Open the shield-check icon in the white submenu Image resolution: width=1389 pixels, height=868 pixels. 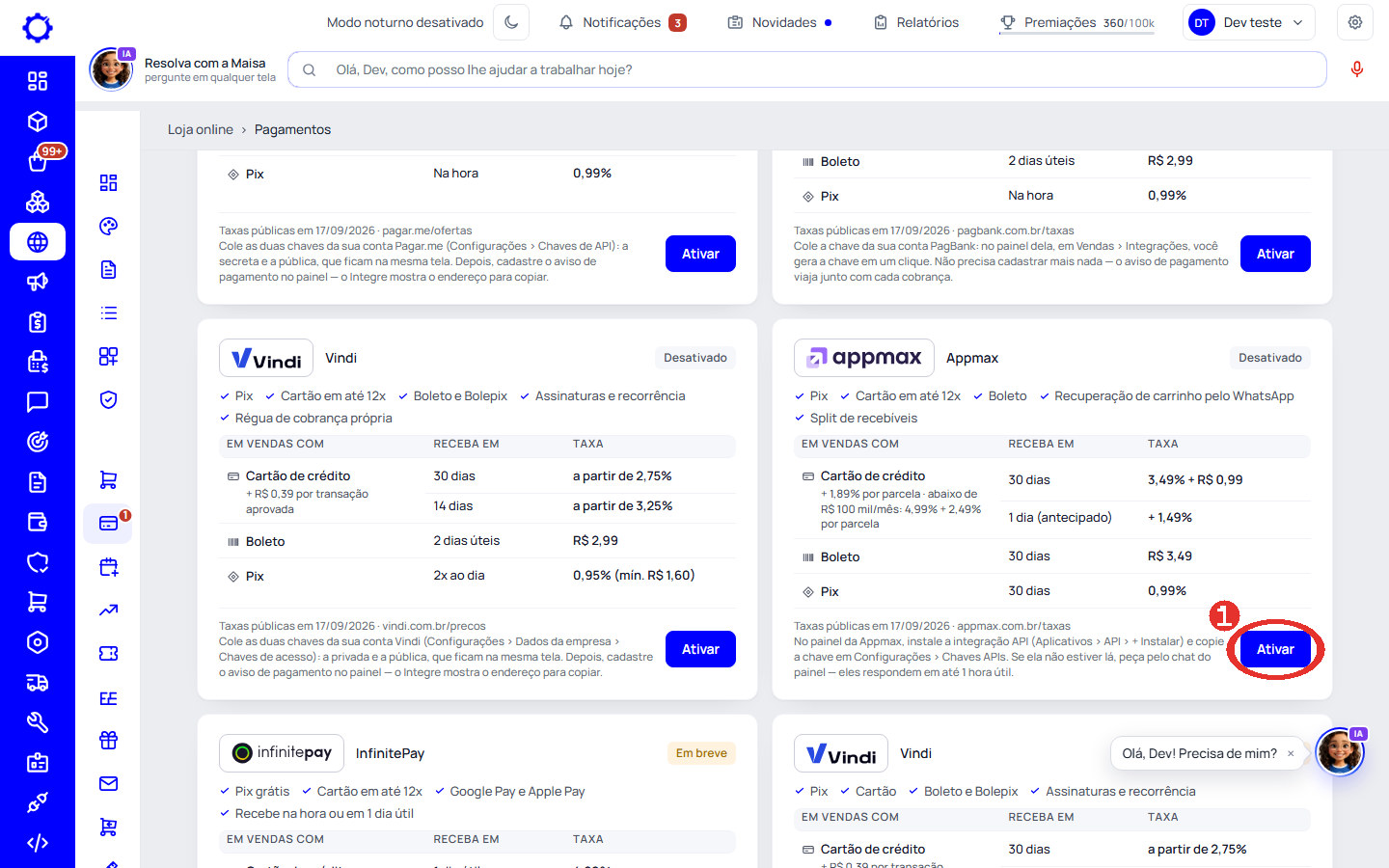point(109,400)
